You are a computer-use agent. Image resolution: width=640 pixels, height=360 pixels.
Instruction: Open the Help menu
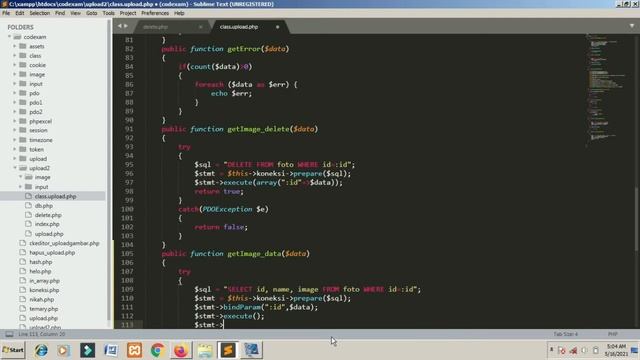click(x=179, y=13)
